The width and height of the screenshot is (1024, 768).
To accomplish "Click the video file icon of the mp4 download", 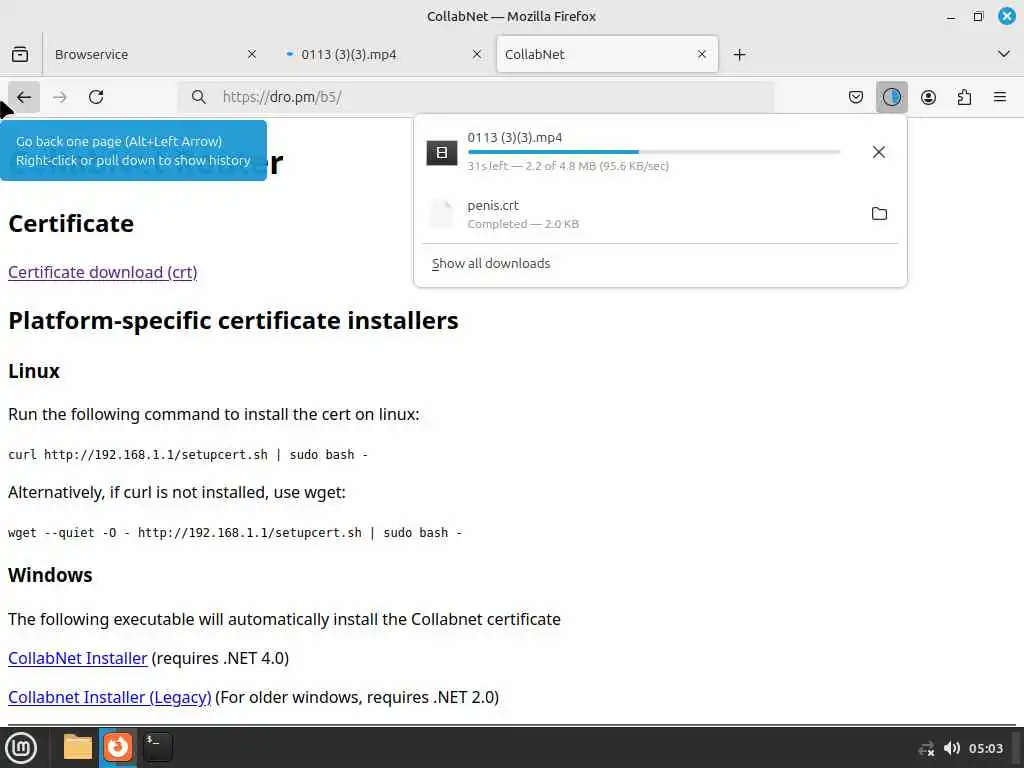I will coord(442,153).
